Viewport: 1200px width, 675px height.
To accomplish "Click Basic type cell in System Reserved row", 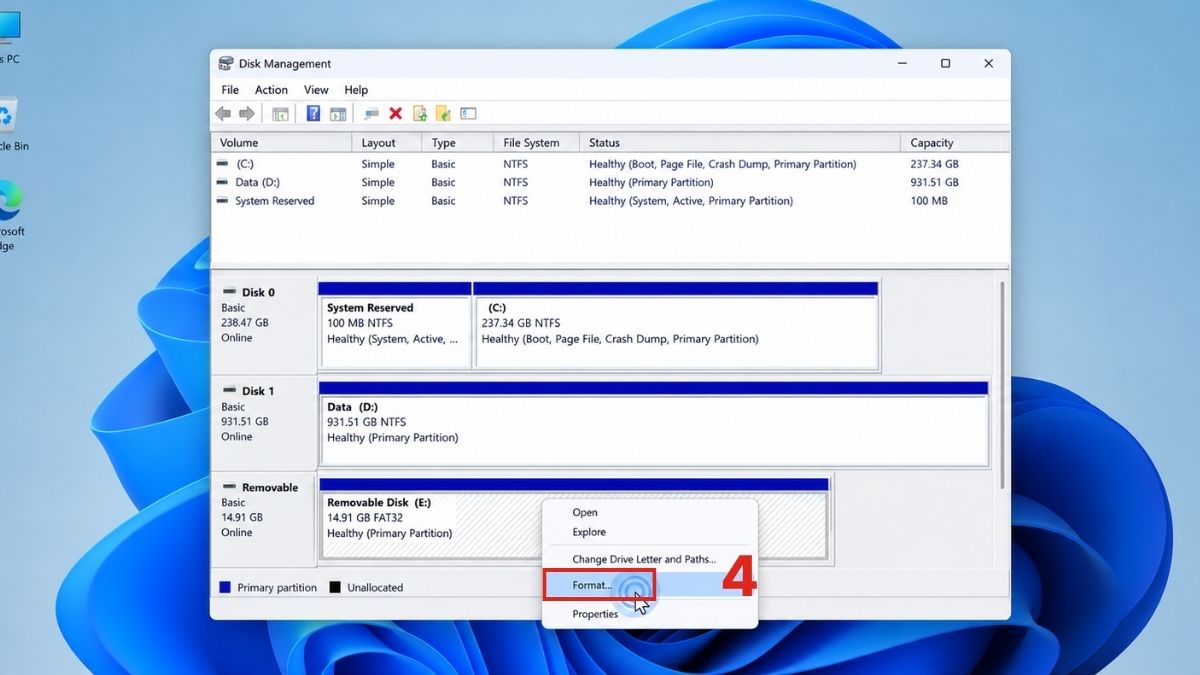I will 443,201.
